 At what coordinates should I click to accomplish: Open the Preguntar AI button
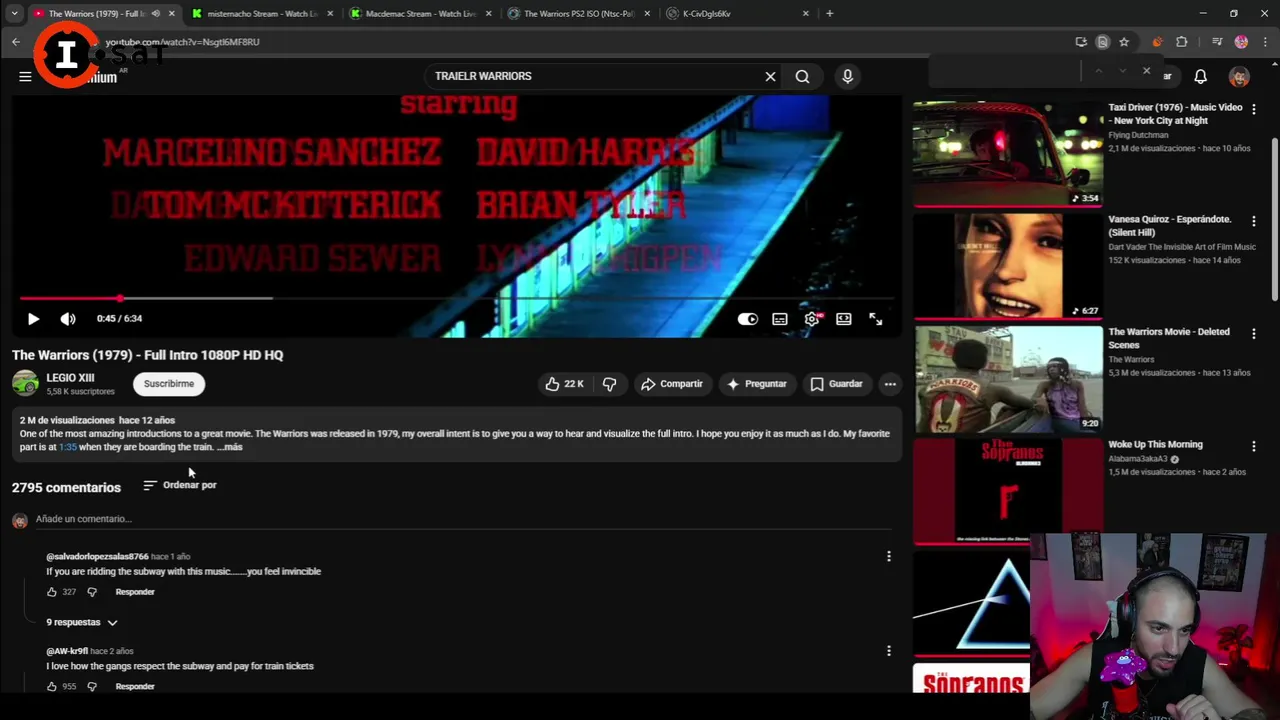click(757, 384)
